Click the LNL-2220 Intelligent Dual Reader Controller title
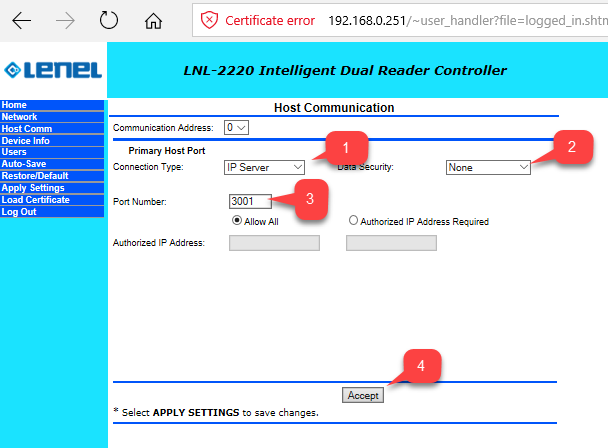The image size is (608, 448). coord(345,71)
